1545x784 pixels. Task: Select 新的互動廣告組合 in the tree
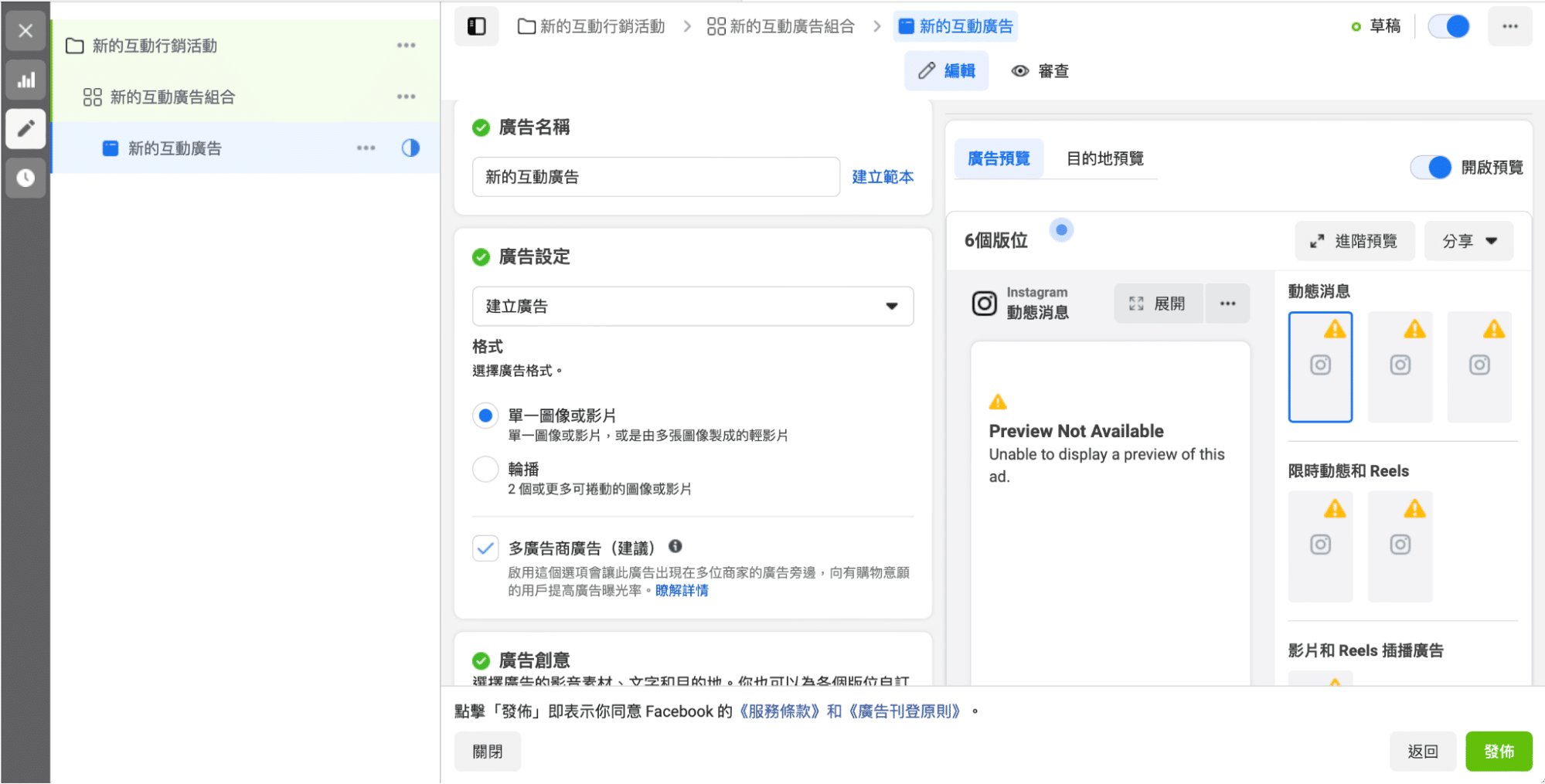point(172,97)
